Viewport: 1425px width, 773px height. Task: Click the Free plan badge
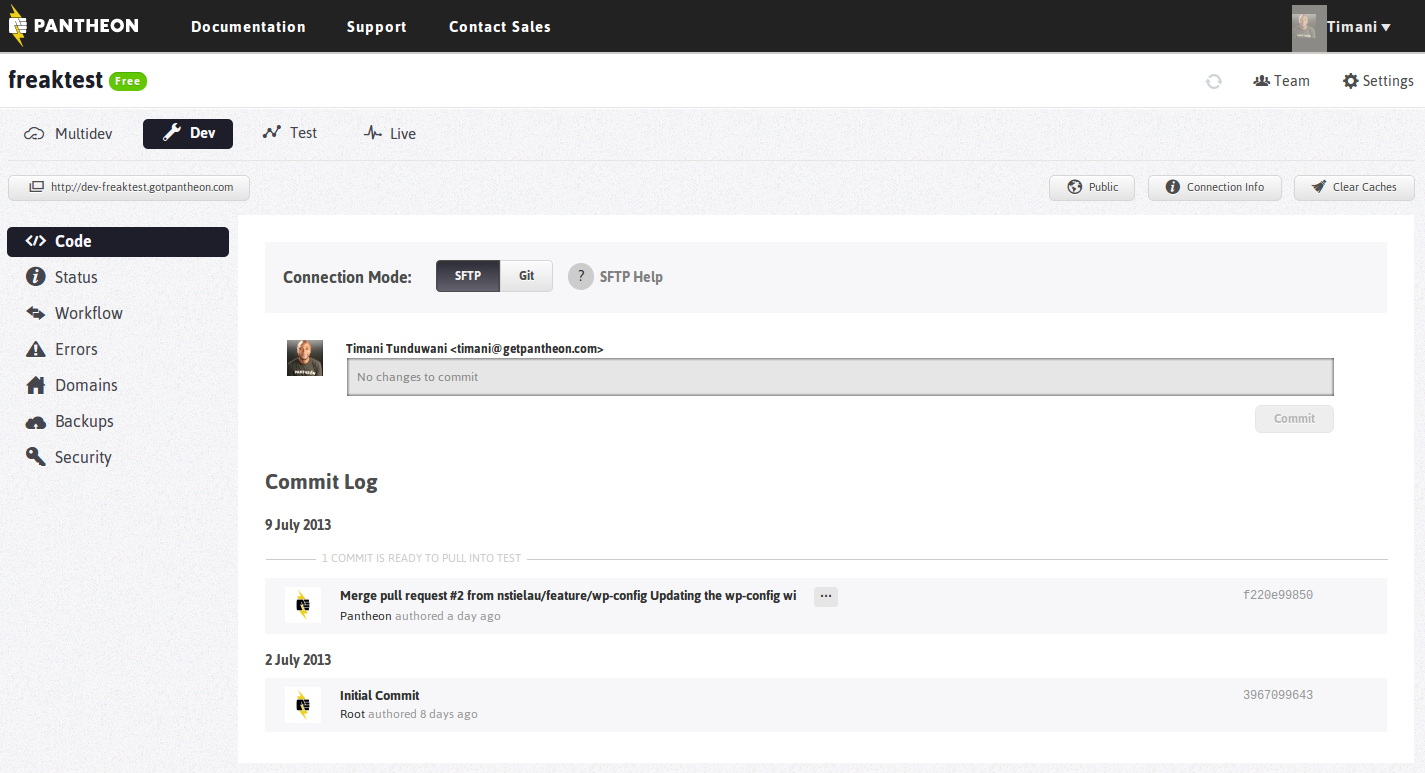point(128,81)
